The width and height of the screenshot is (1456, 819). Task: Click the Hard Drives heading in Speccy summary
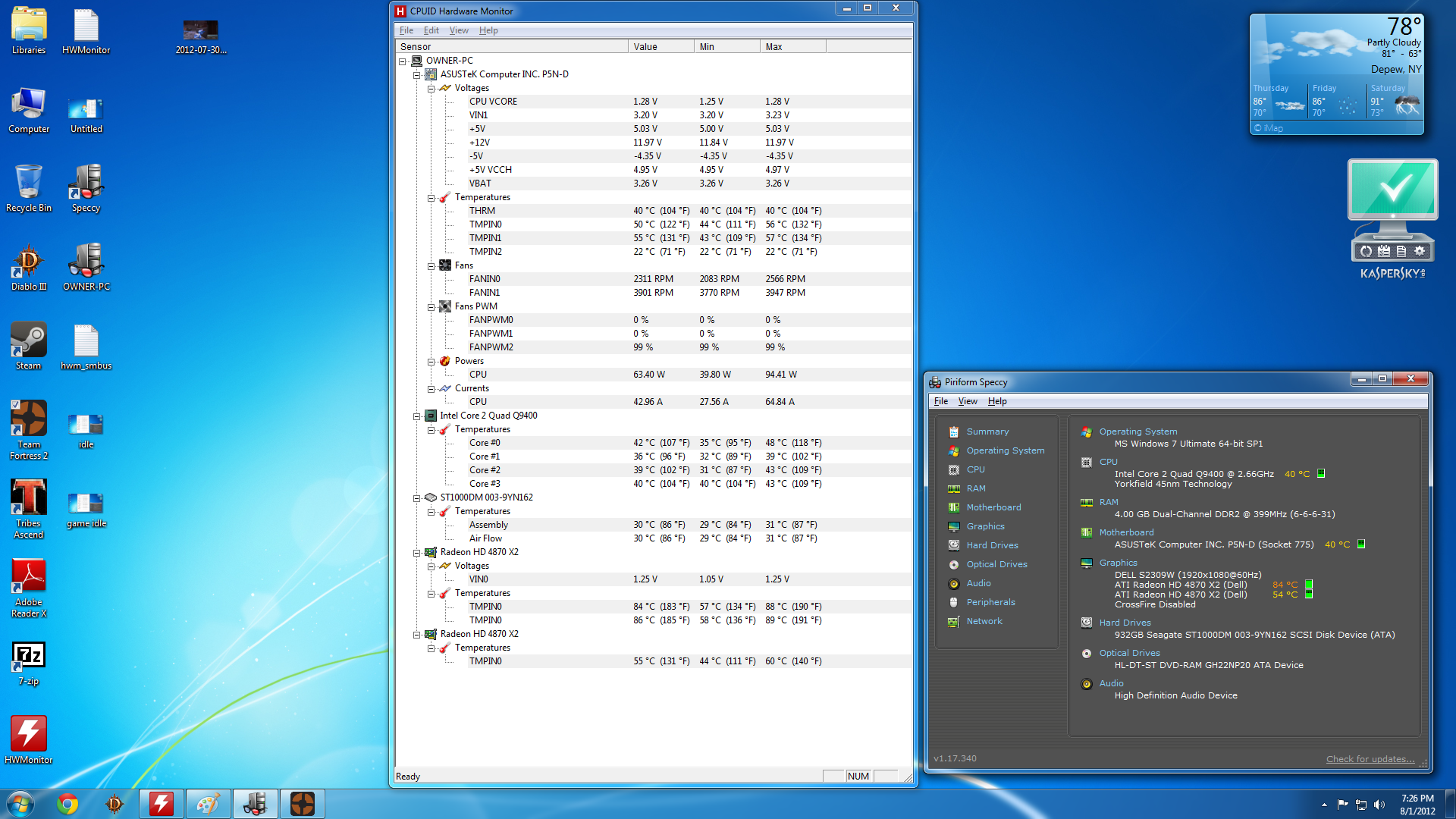coord(1125,623)
